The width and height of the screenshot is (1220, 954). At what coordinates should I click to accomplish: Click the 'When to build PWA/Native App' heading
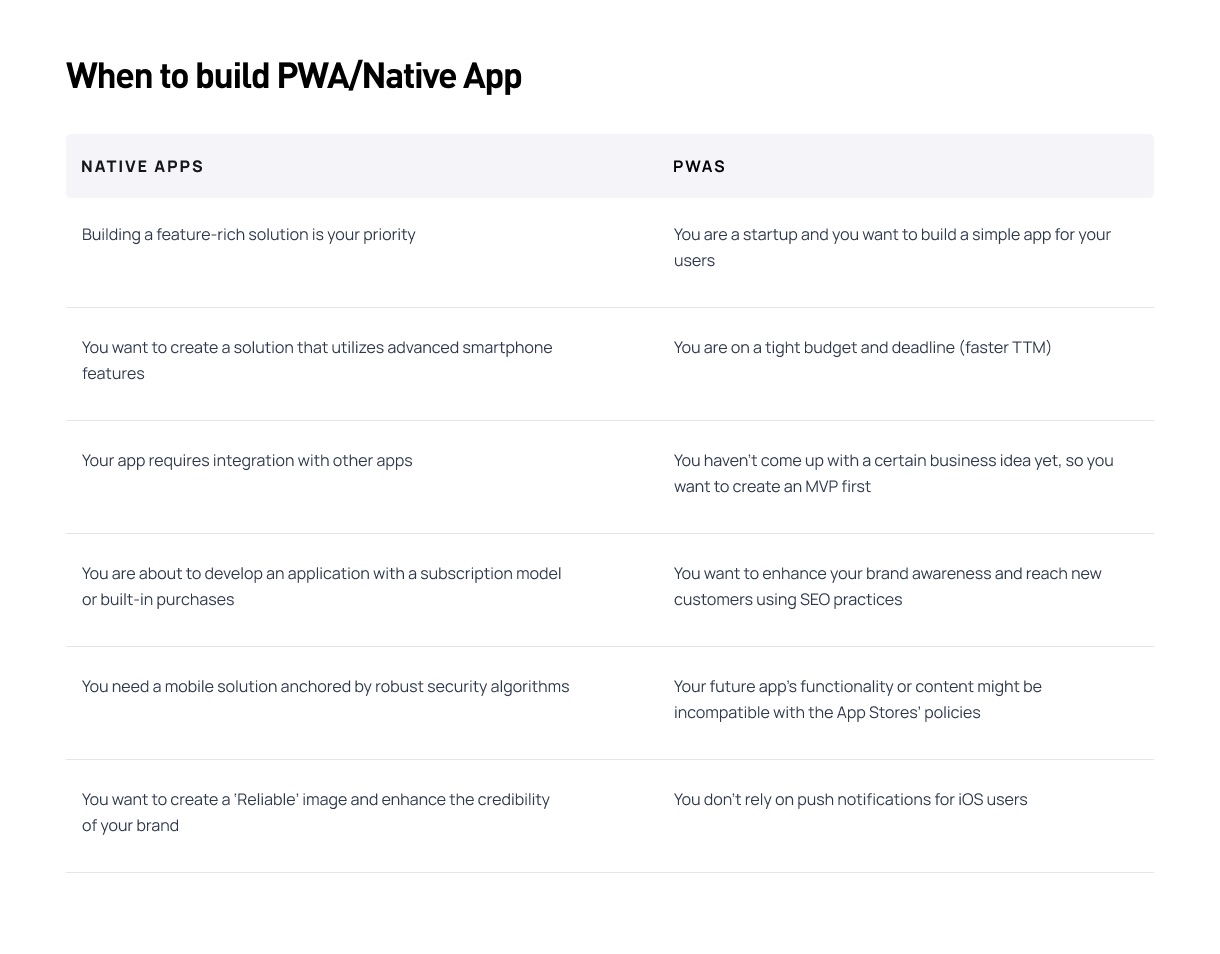coord(293,76)
